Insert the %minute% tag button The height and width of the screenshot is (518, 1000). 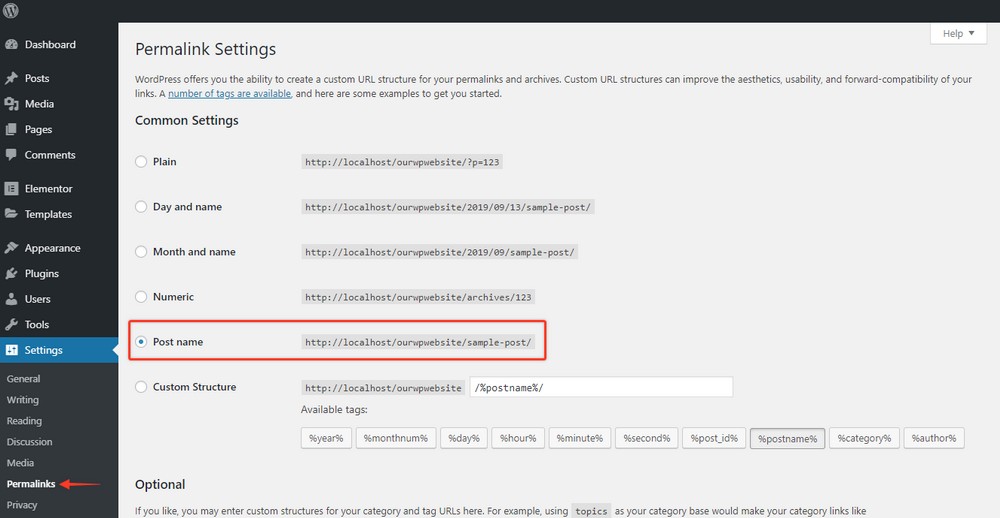[x=580, y=438]
